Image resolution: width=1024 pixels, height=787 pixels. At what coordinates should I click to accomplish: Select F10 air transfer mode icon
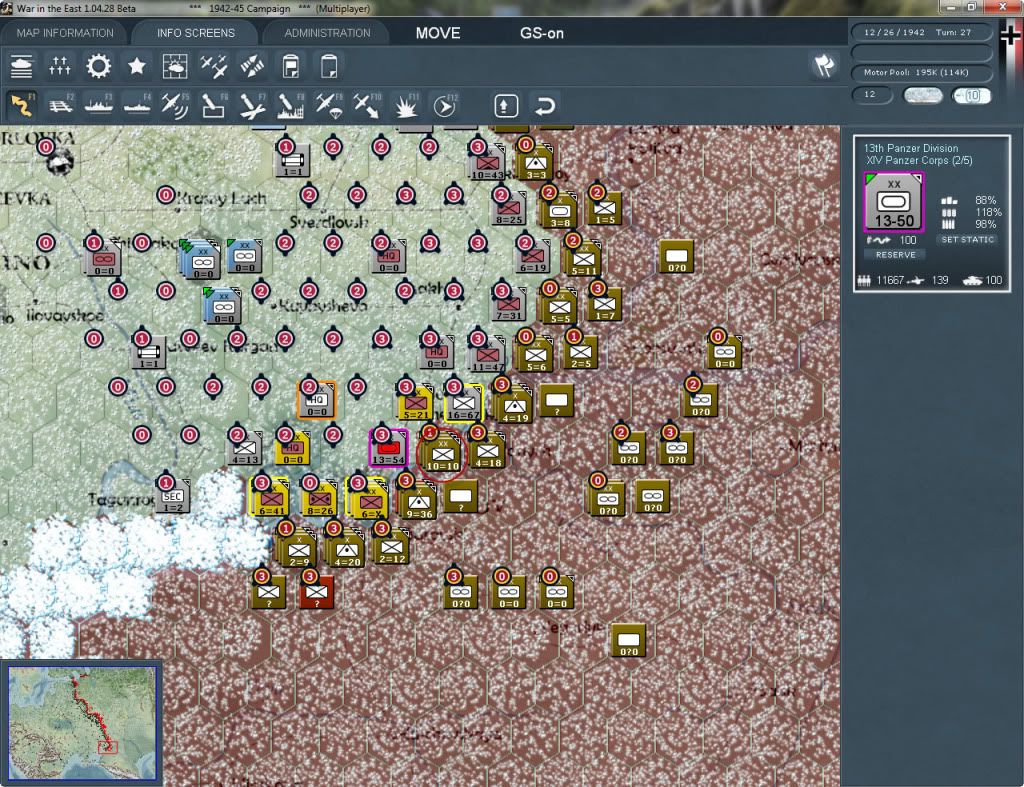click(367, 105)
